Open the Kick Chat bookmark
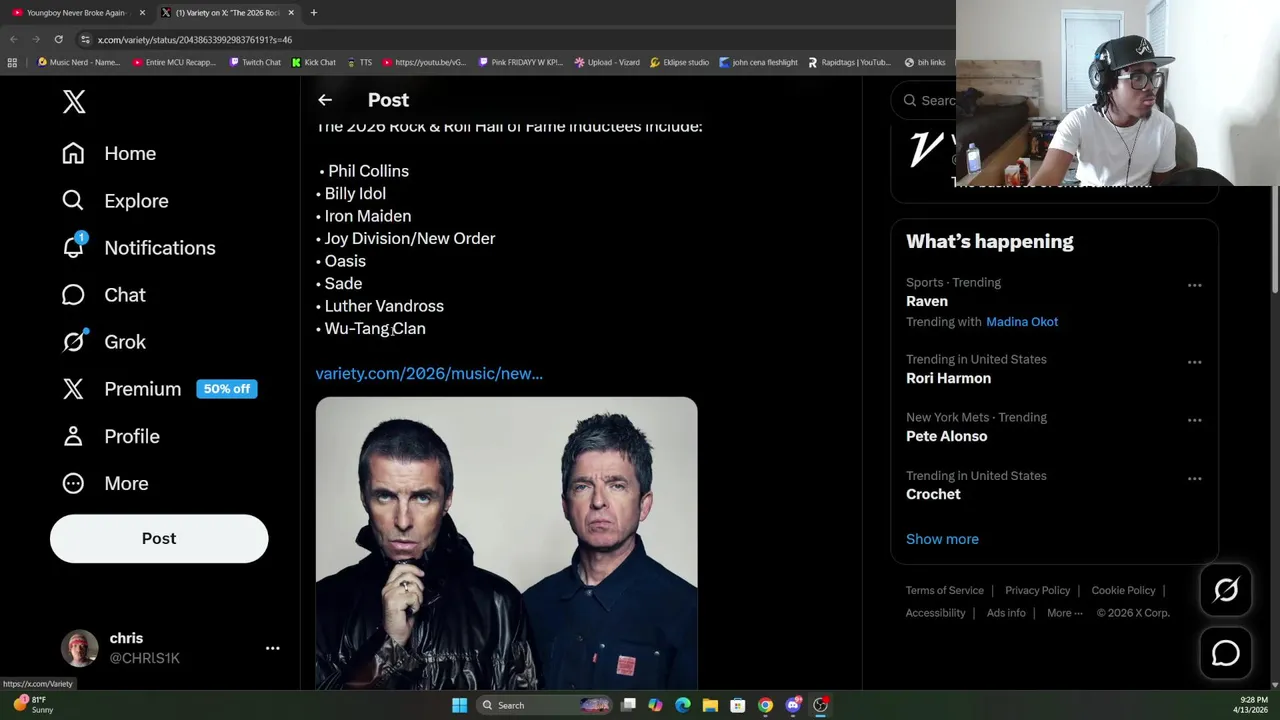This screenshot has height=720, width=1280. click(313, 62)
